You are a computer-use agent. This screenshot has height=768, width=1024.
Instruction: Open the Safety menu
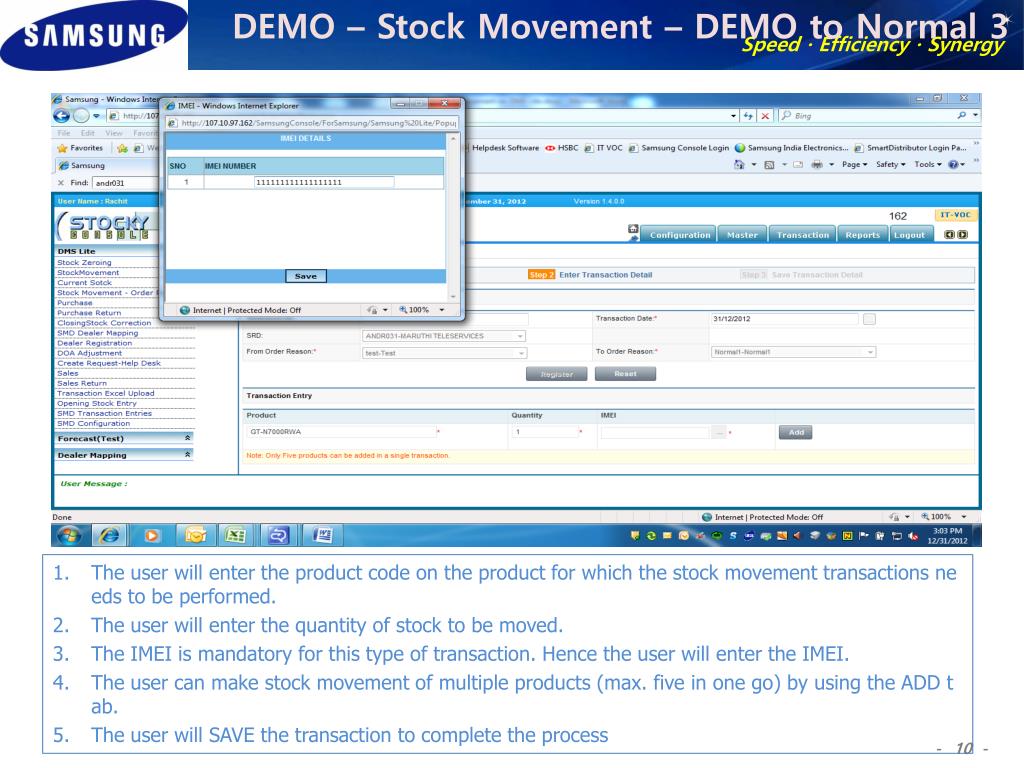pos(890,165)
